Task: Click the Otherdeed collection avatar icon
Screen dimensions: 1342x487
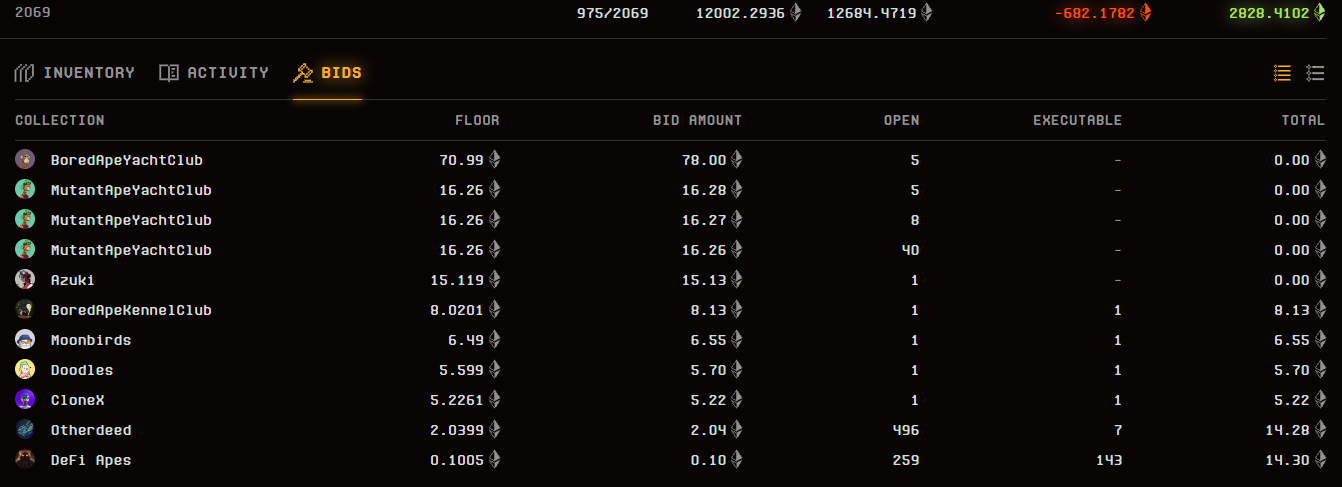Action: 25,430
